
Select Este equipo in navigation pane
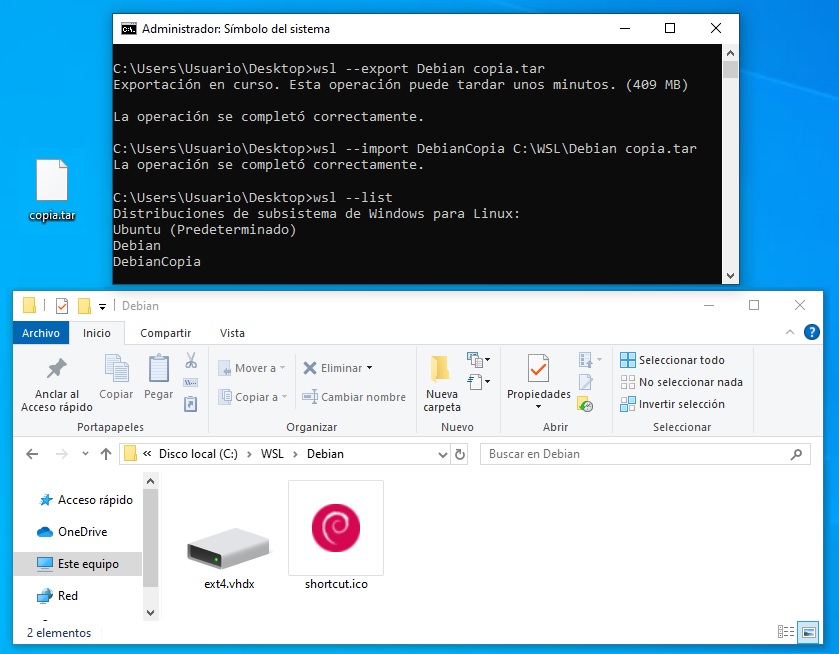(x=78, y=564)
